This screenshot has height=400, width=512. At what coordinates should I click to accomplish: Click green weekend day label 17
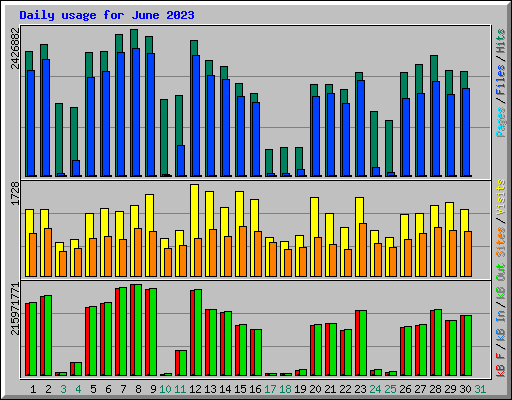click(270, 389)
